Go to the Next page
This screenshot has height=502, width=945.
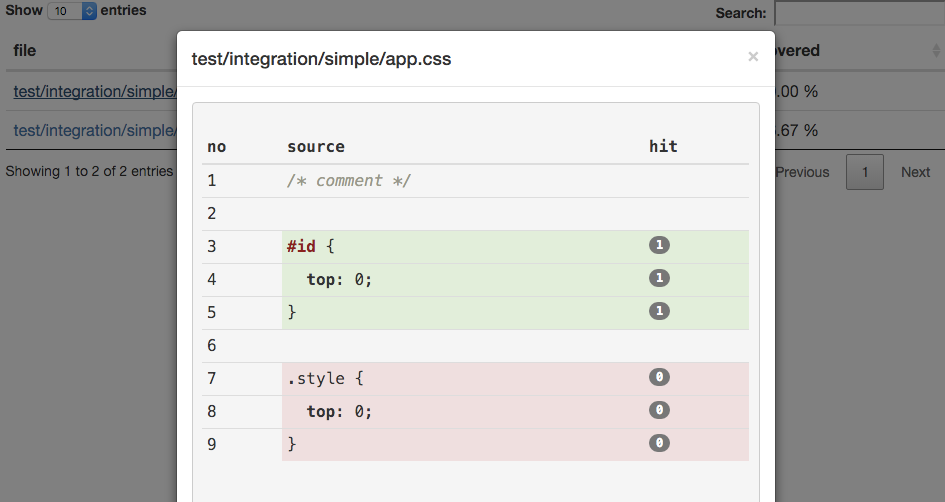[x=915, y=172]
